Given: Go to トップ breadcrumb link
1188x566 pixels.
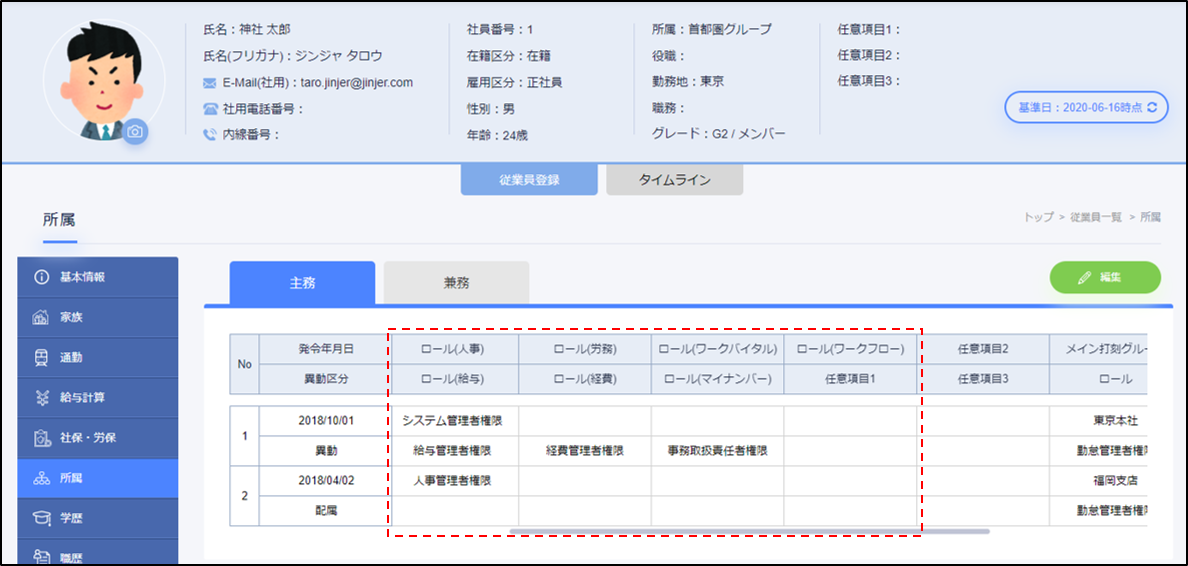Looking at the screenshot, I should click(1038, 217).
